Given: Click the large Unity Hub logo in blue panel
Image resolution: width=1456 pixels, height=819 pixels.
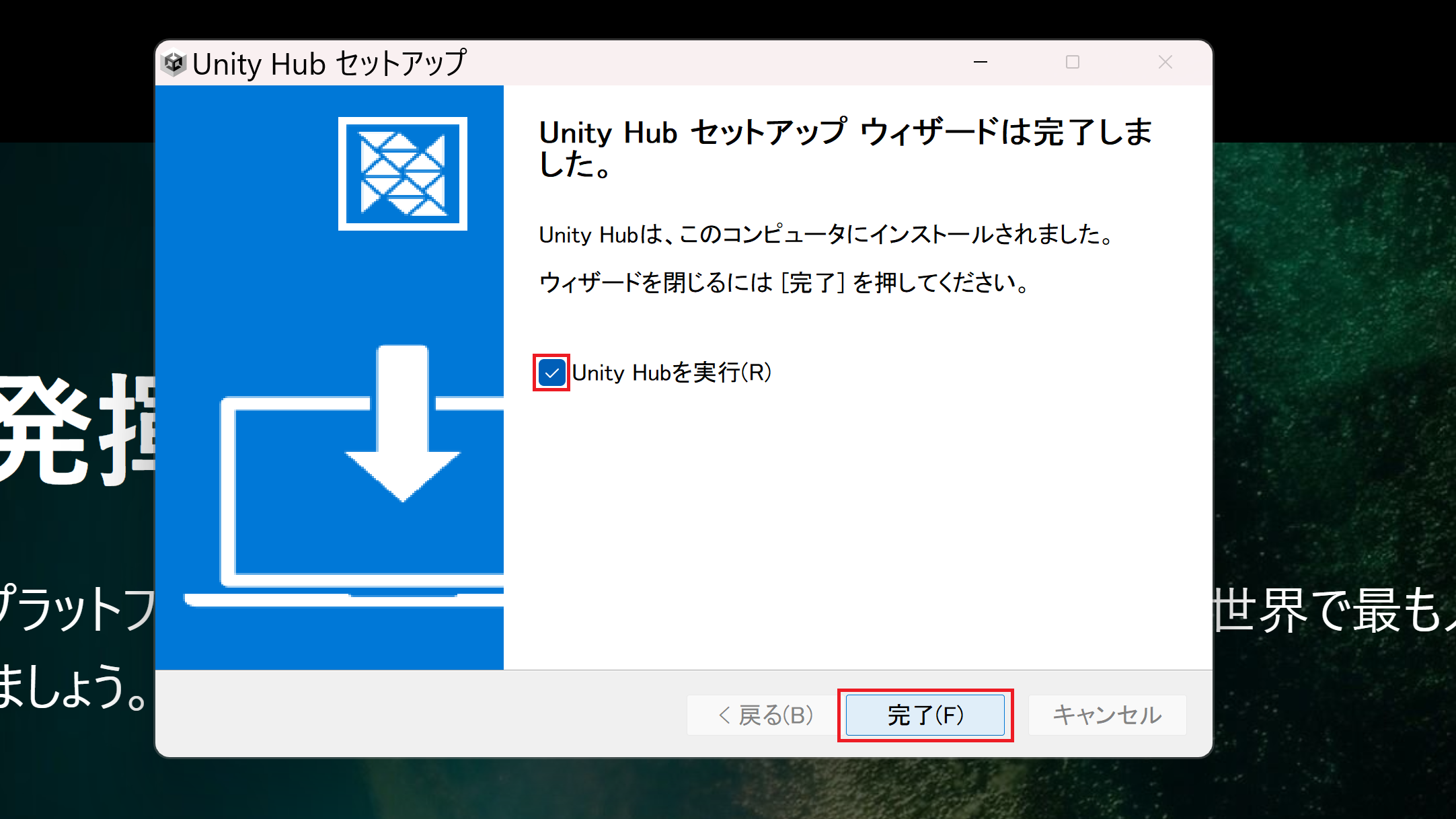Looking at the screenshot, I should point(403,173).
